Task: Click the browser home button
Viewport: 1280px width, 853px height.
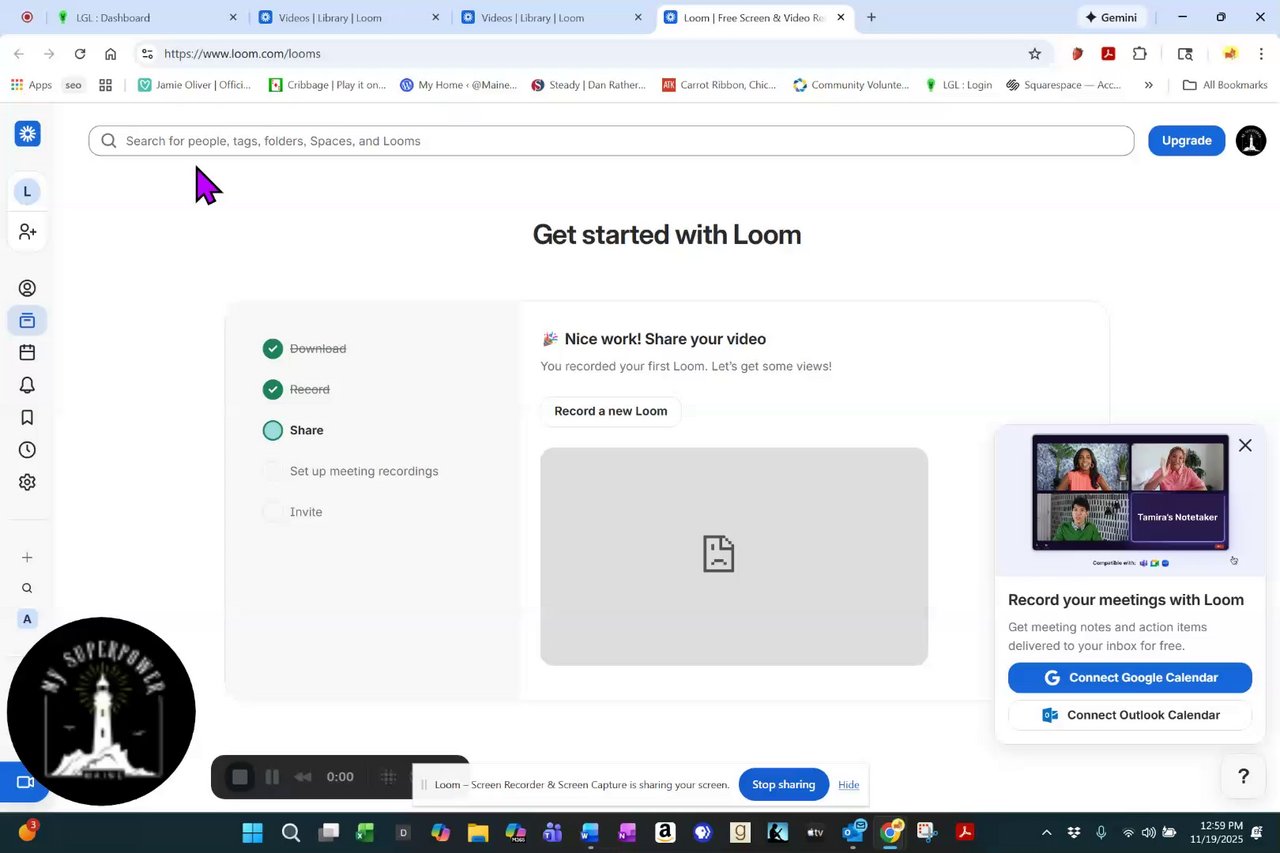Action: coord(110,54)
